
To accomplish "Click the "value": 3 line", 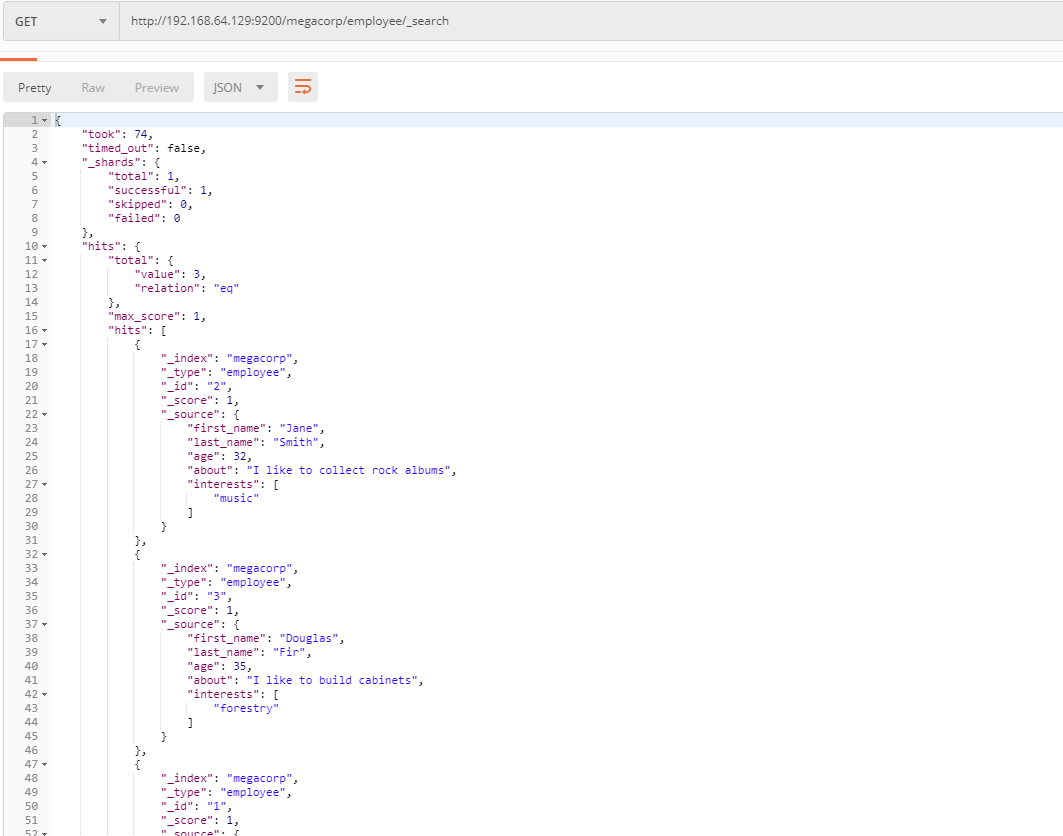I will 170,274.
